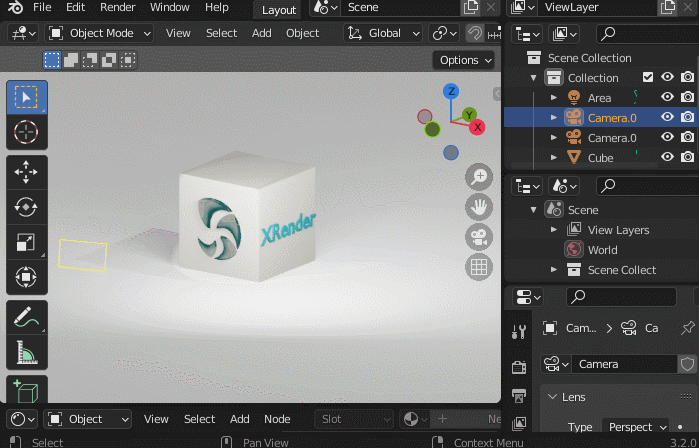Screen dimensions: 699x448
Task: Activate the Move tool
Action: [x=26, y=173]
